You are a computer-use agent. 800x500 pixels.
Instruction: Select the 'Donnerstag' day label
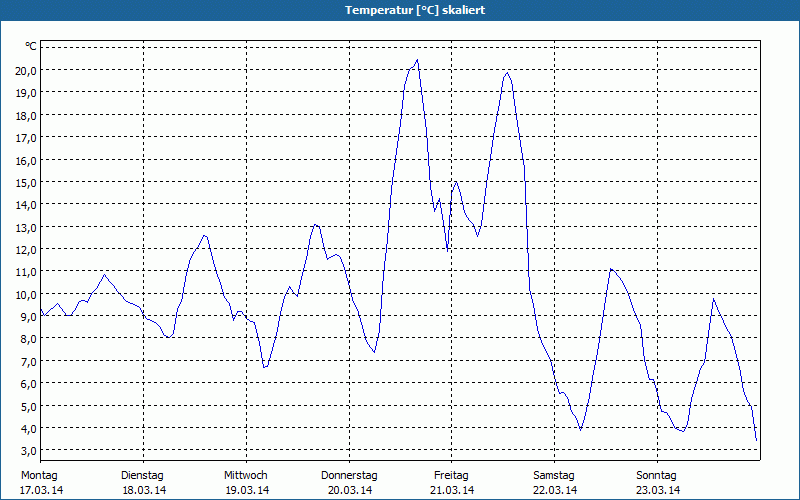(349, 476)
